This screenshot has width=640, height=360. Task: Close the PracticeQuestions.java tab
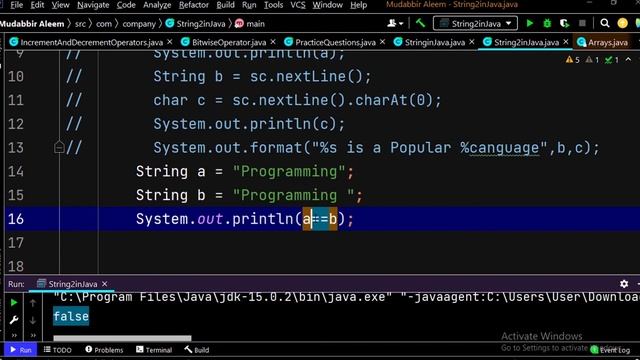(x=382, y=42)
